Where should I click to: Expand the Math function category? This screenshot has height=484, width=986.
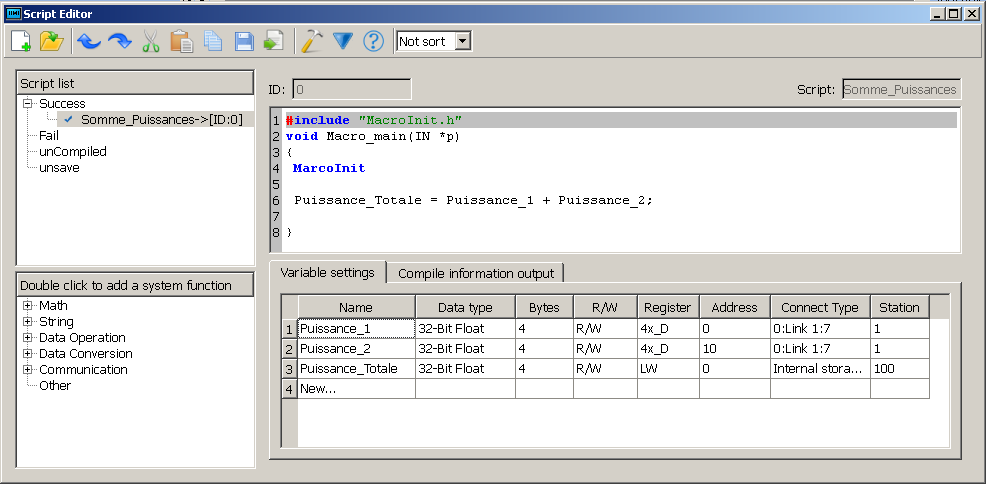pyautogui.click(x=28, y=306)
